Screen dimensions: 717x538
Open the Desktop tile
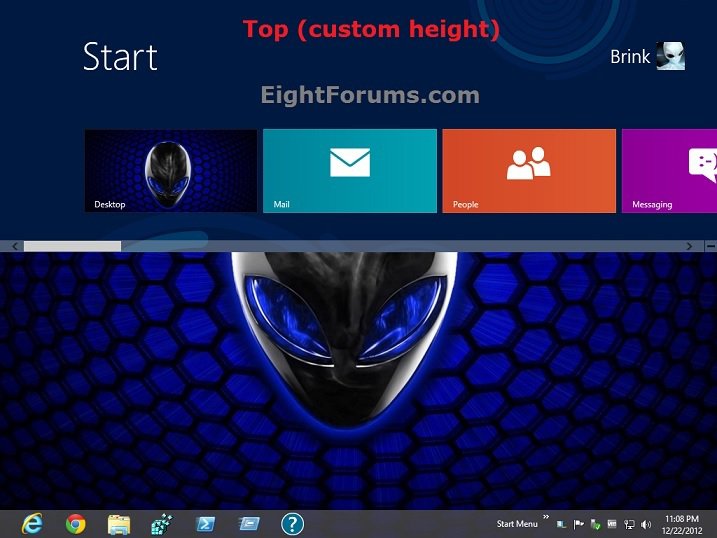coord(171,171)
